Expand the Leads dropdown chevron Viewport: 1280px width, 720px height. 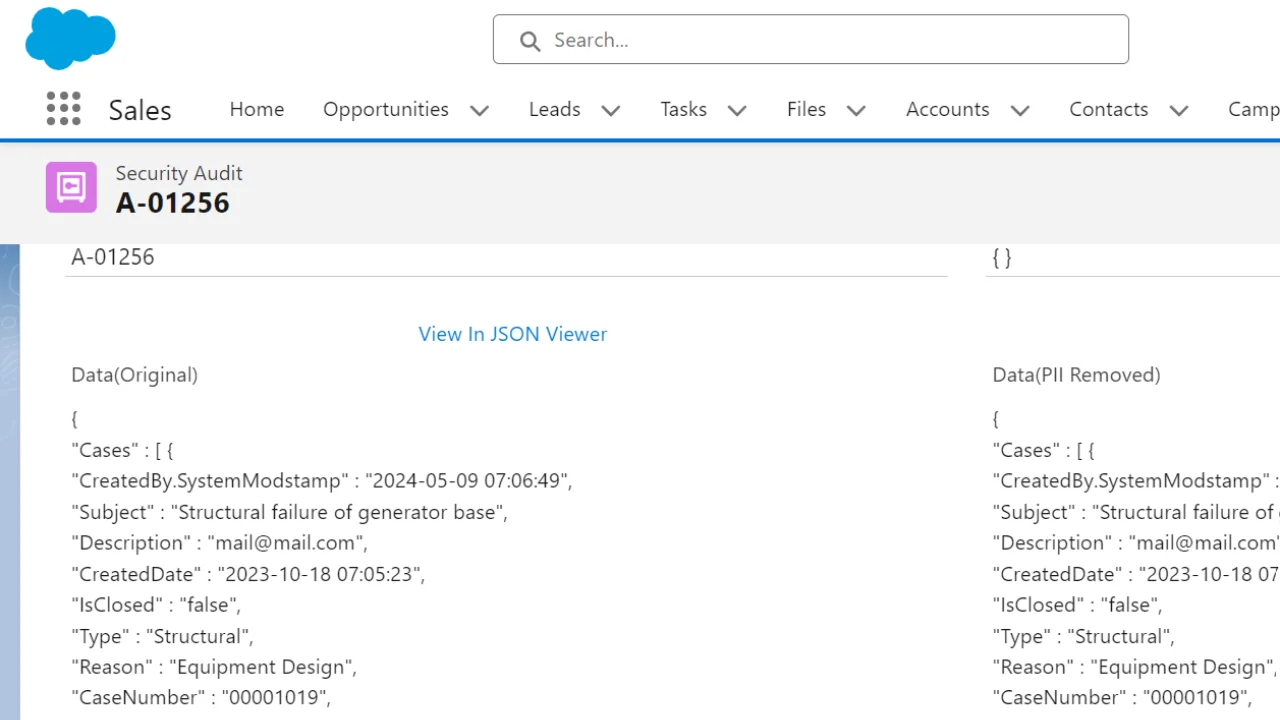point(611,110)
